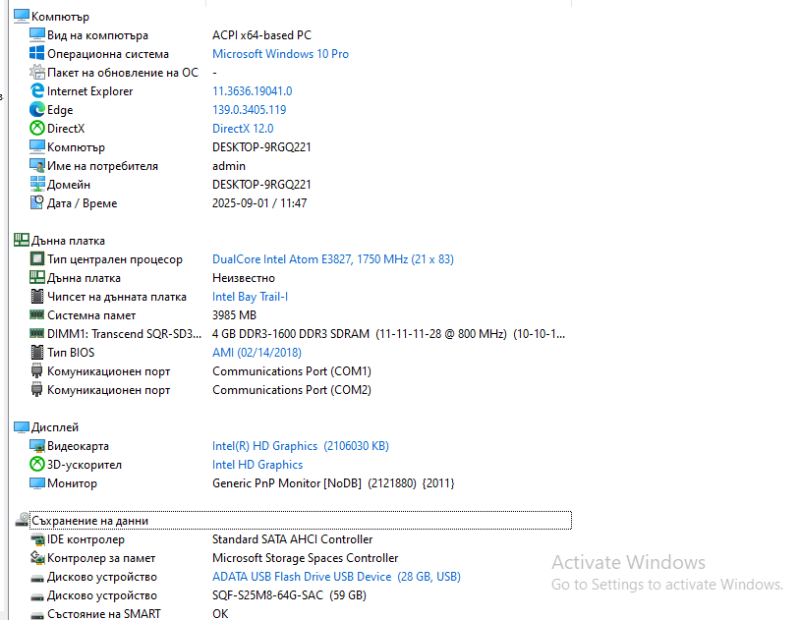Image resolution: width=800 pixels, height=620 pixels.
Task: Open the DualCore Intel Atom E3827 link
Action: [332, 259]
